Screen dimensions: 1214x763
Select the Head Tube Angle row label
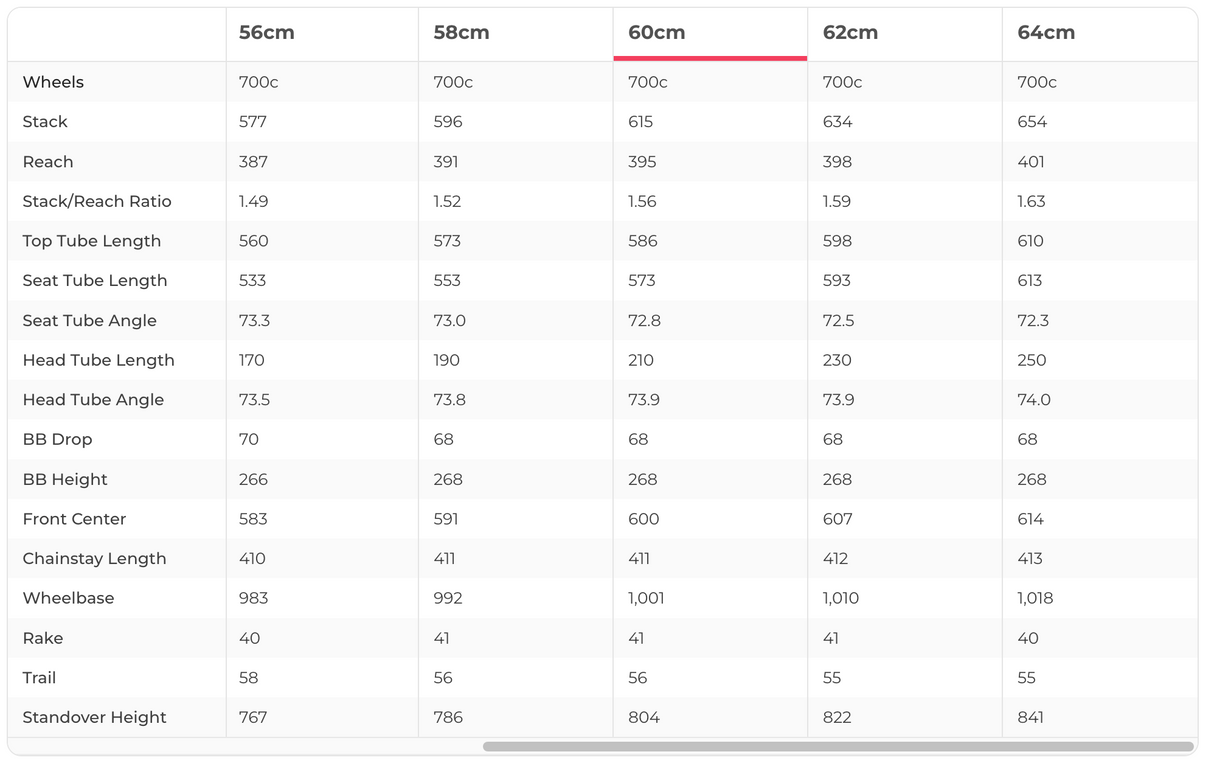(x=93, y=400)
